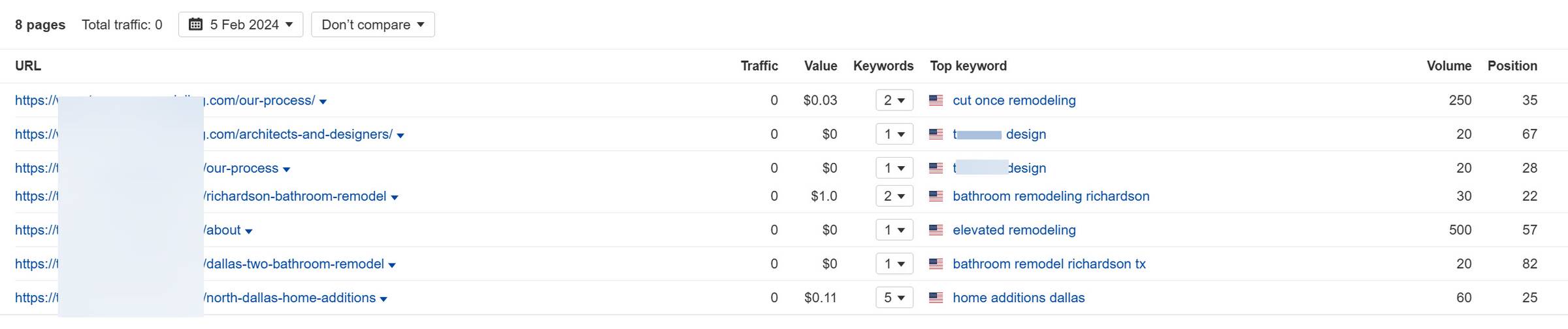This screenshot has height=329, width=1568.
Task: Click the calendar icon beside the date
Action: [195, 25]
